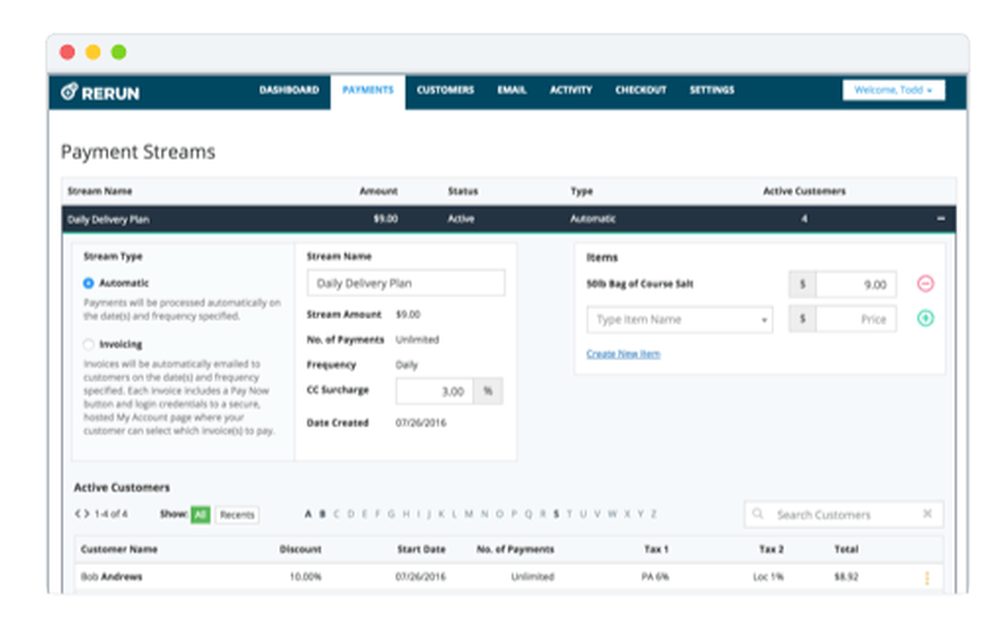Go to previous customers page arrow
This screenshot has width=1000, height=633.
(x=78, y=514)
